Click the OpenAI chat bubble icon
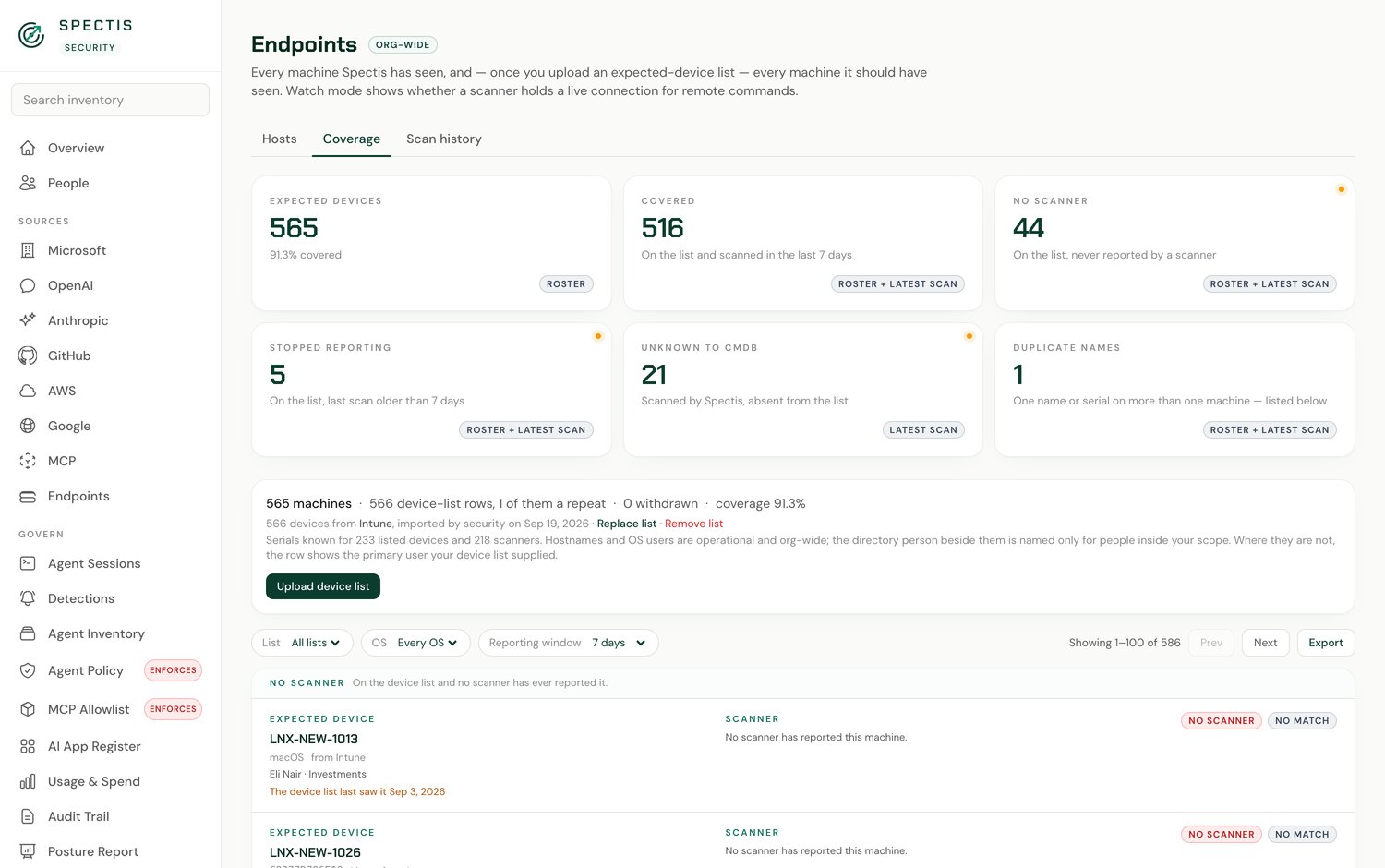 point(28,285)
